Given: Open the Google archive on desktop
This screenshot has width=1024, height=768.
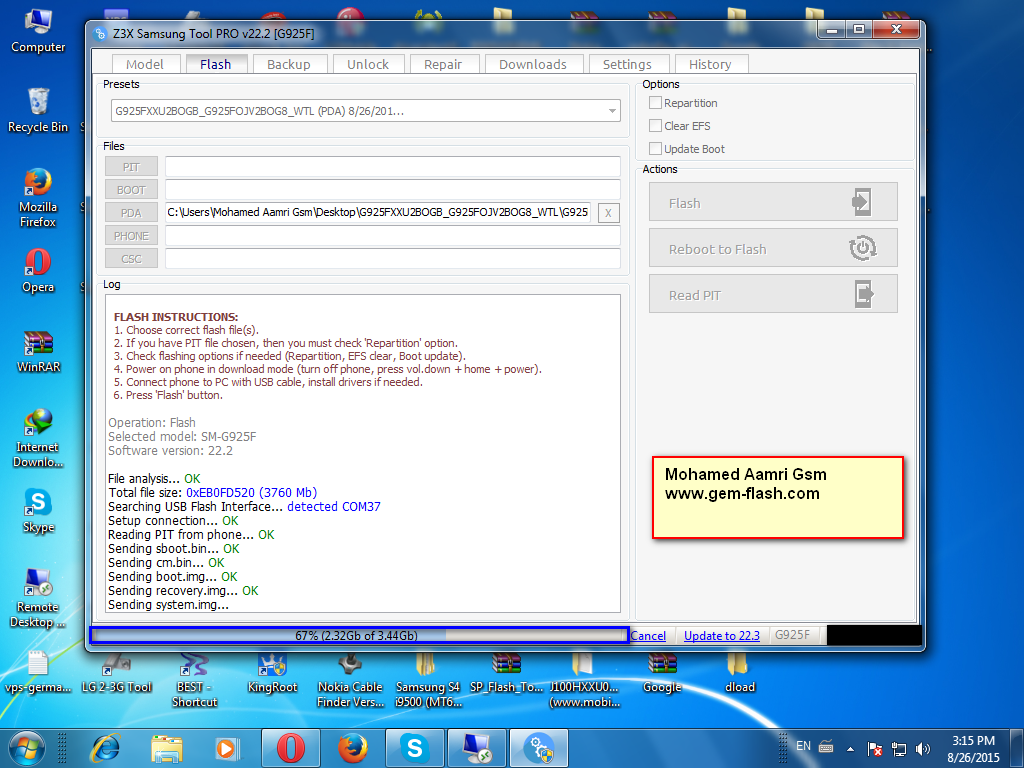Looking at the screenshot, I should pos(662,671).
